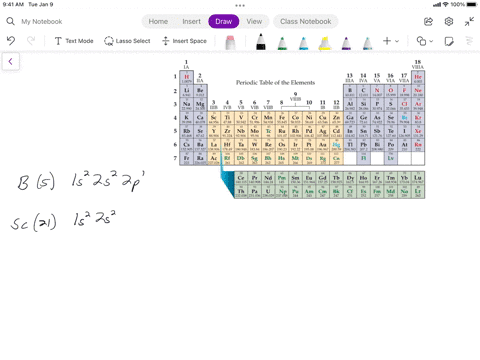The height and width of the screenshot is (360, 480).
Task: Choose the Insert Space tool
Action: tap(184, 41)
